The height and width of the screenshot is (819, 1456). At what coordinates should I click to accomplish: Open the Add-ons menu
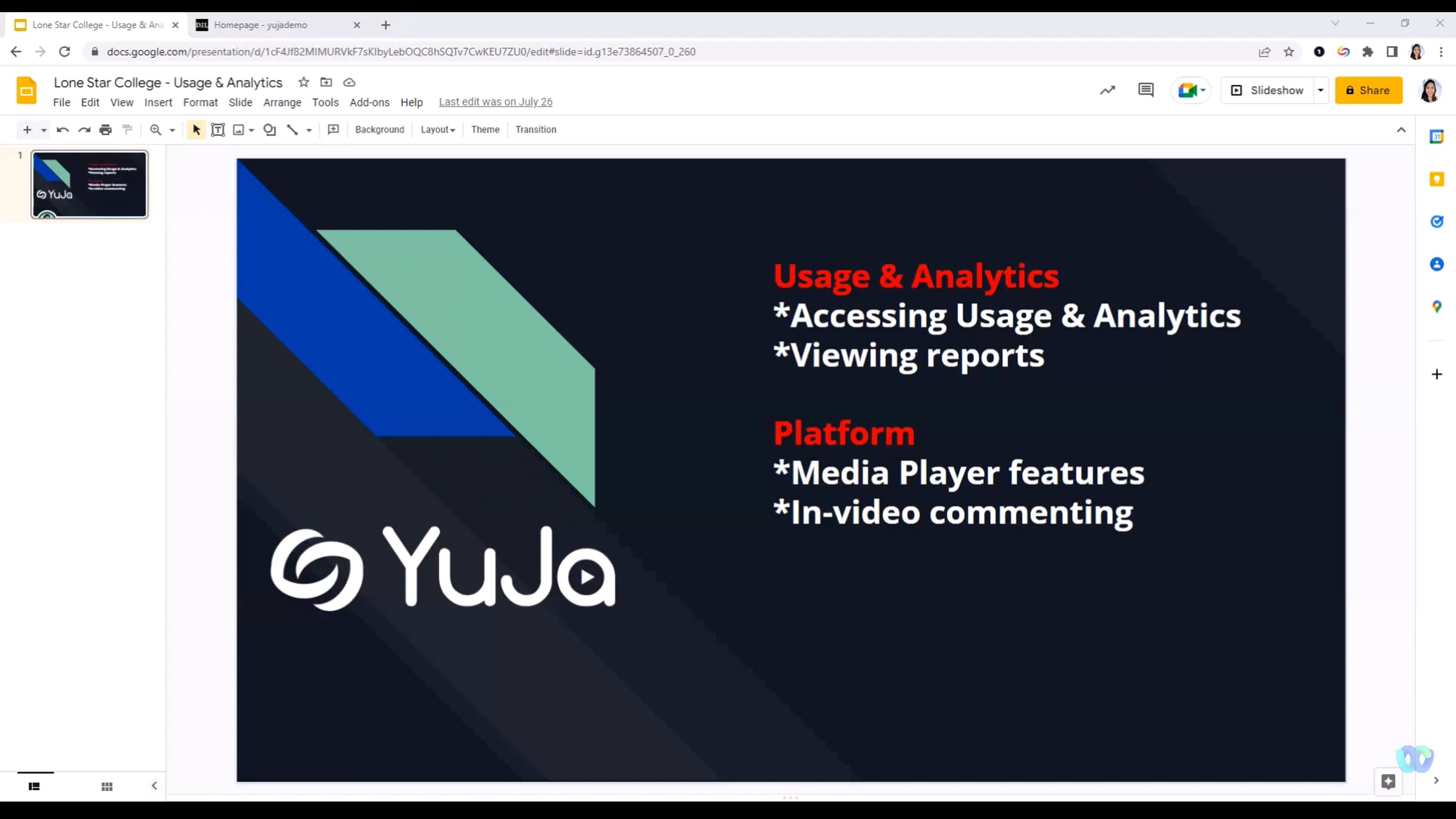pos(369,103)
